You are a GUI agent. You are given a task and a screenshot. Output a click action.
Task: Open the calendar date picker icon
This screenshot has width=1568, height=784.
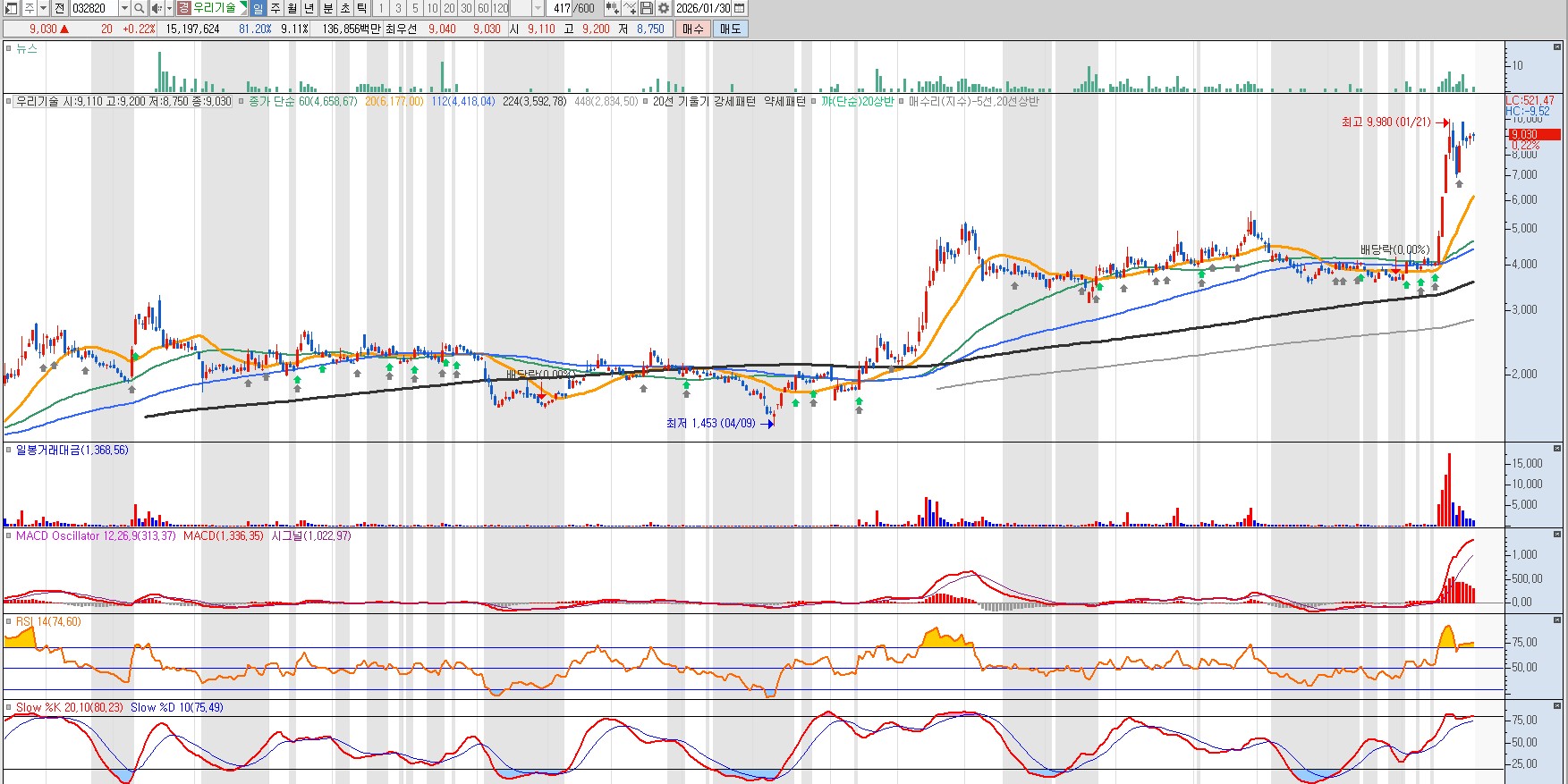pos(739,8)
